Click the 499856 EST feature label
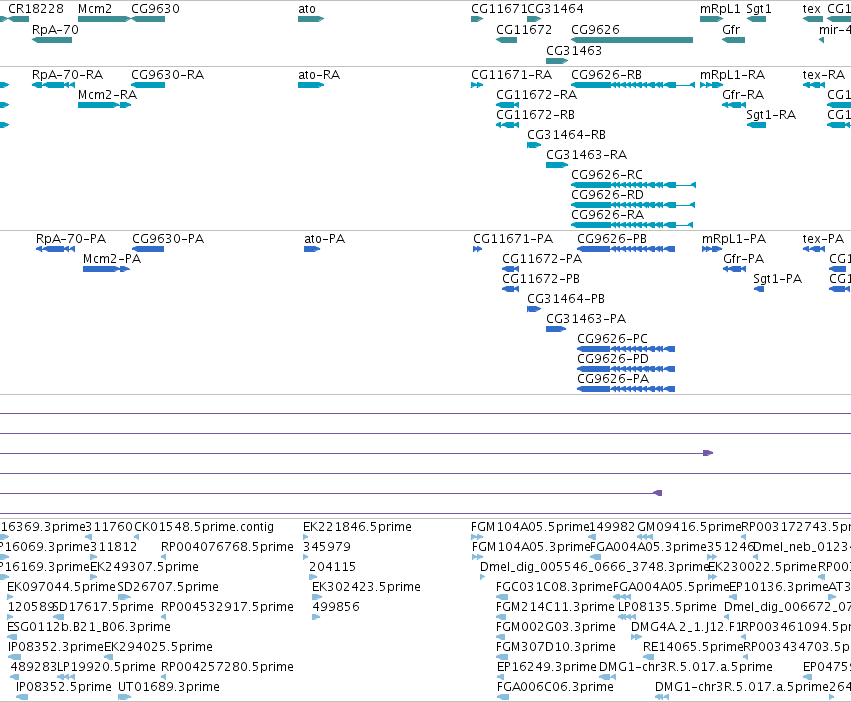Screen dimensions: 851x702 (336, 606)
